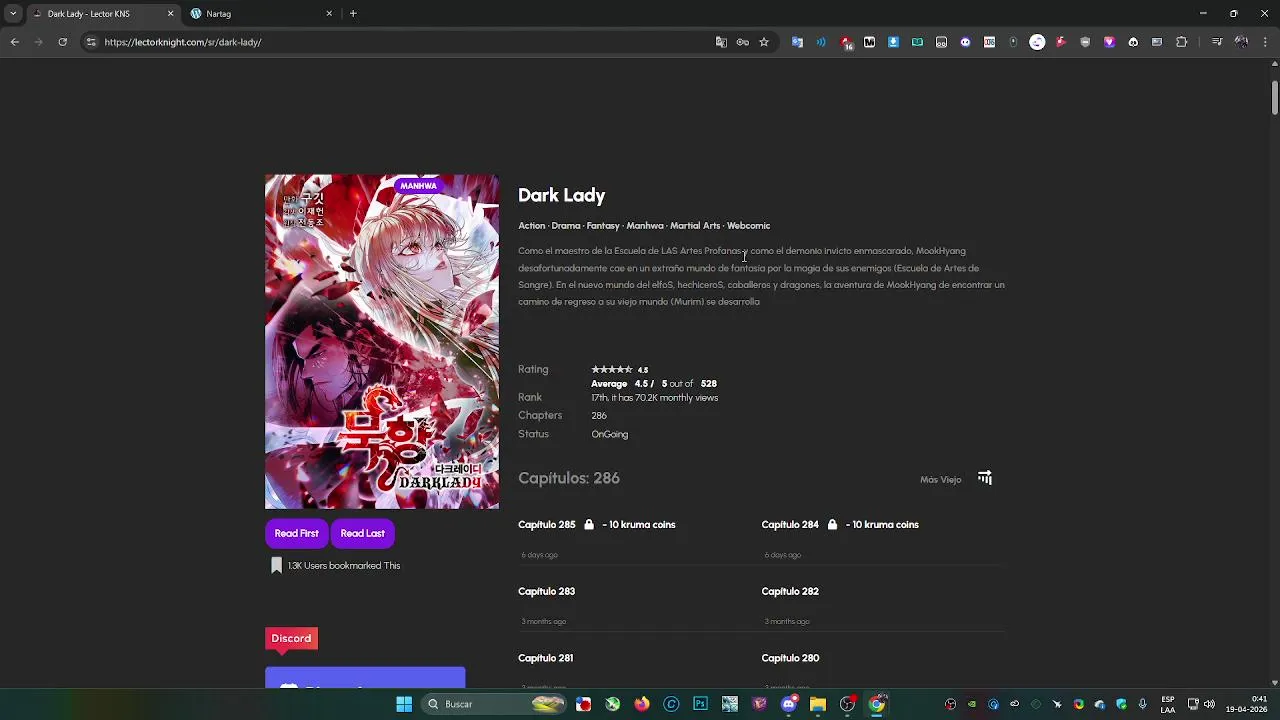This screenshot has width=1280, height=720.
Task: Click the lock icon on Capítulo 285
Action: pos(589,524)
